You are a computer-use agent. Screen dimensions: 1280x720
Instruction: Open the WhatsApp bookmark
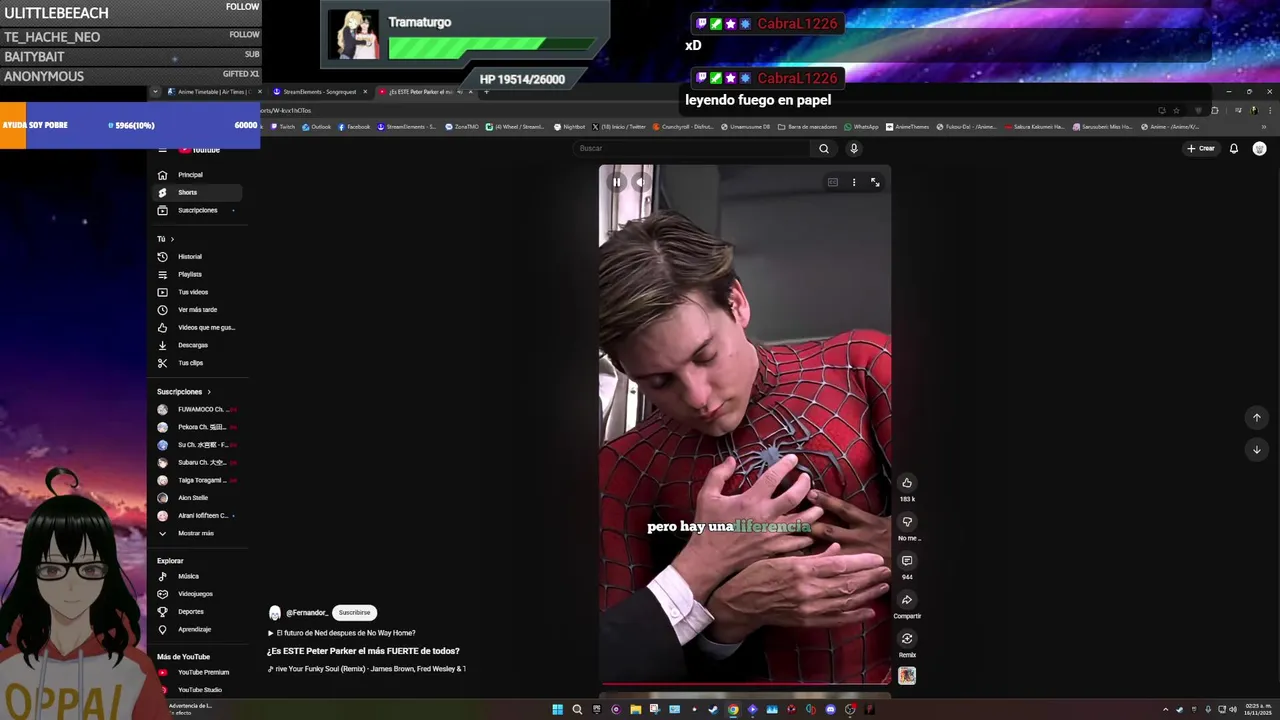pos(861,127)
